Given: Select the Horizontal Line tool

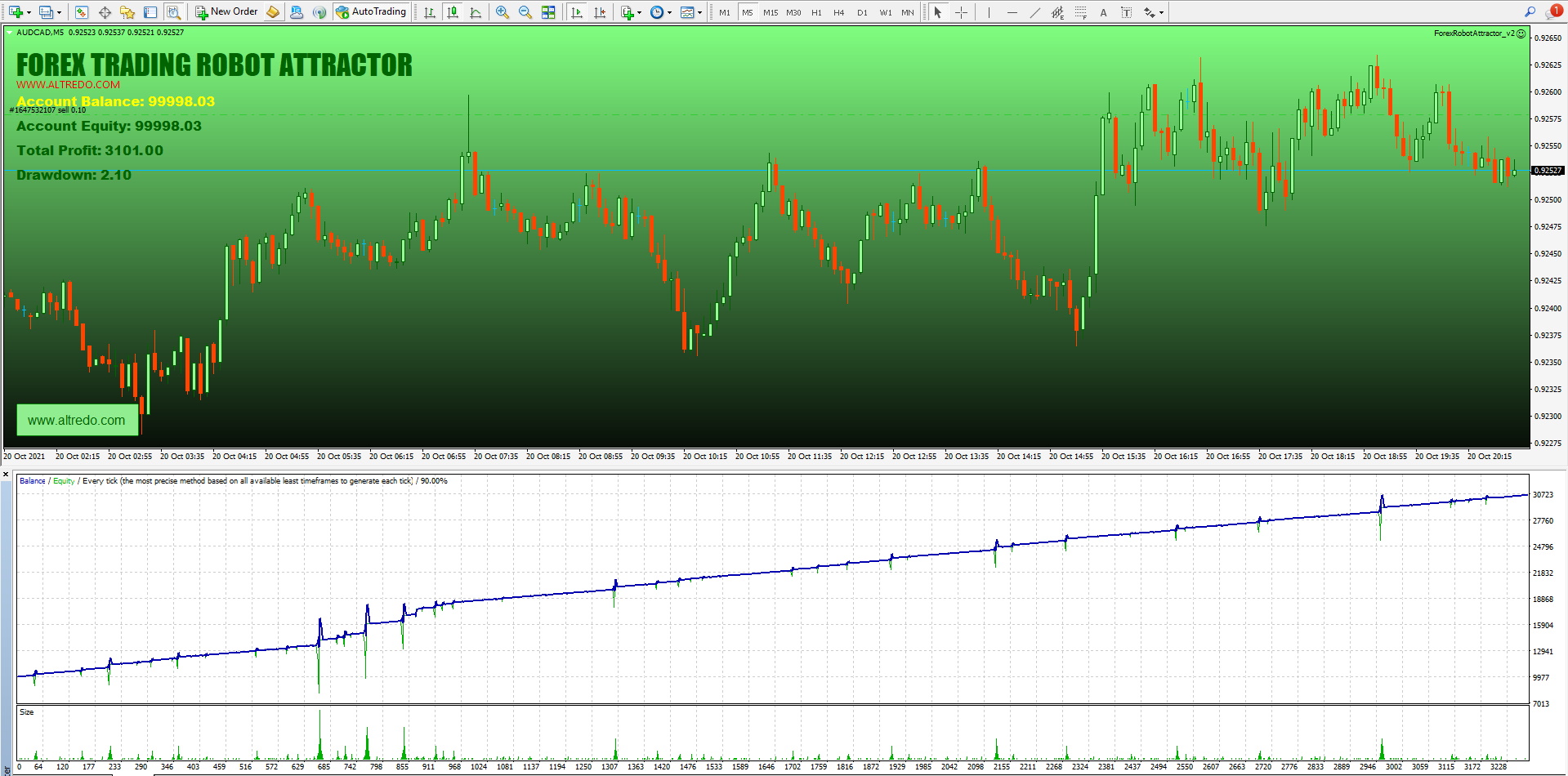Looking at the screenshot, I should (x=1012, y=12).
